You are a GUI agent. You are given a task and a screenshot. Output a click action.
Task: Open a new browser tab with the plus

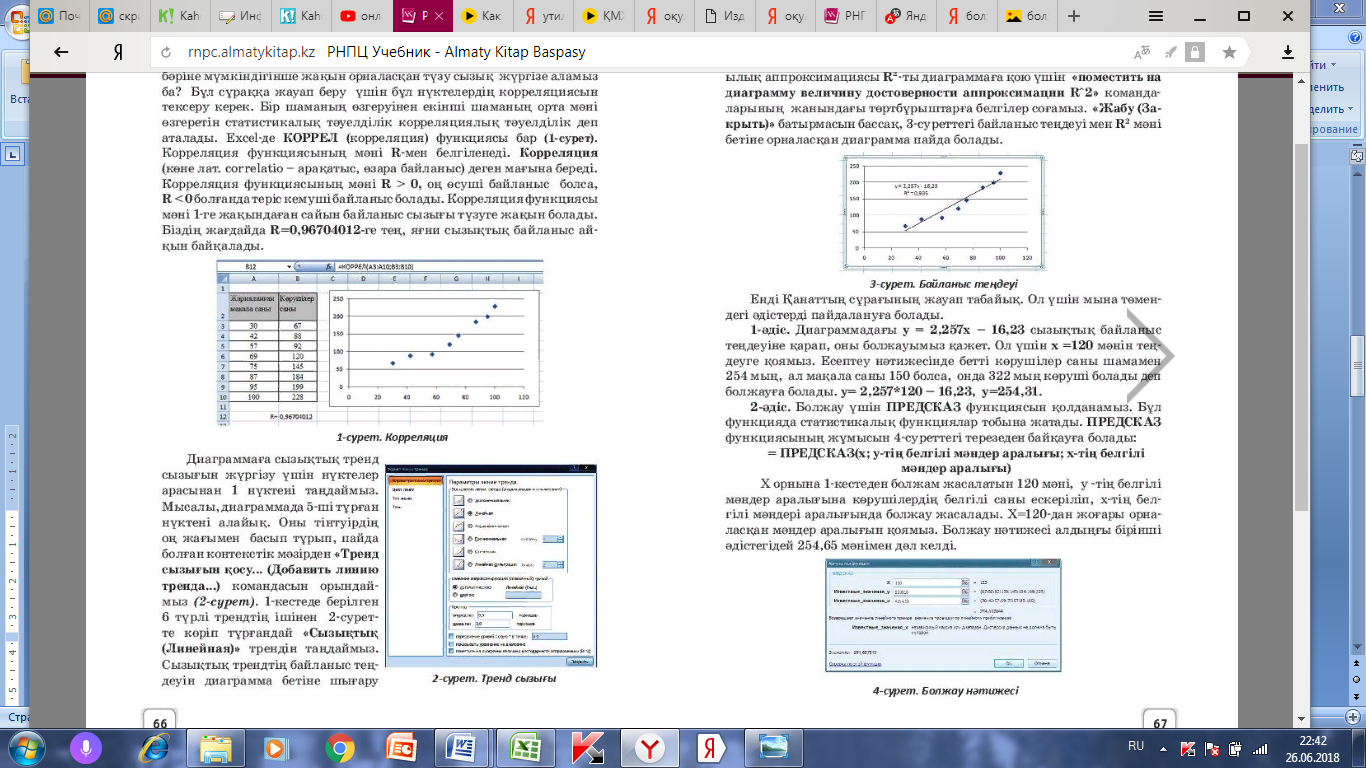(x=1074, y=16)
